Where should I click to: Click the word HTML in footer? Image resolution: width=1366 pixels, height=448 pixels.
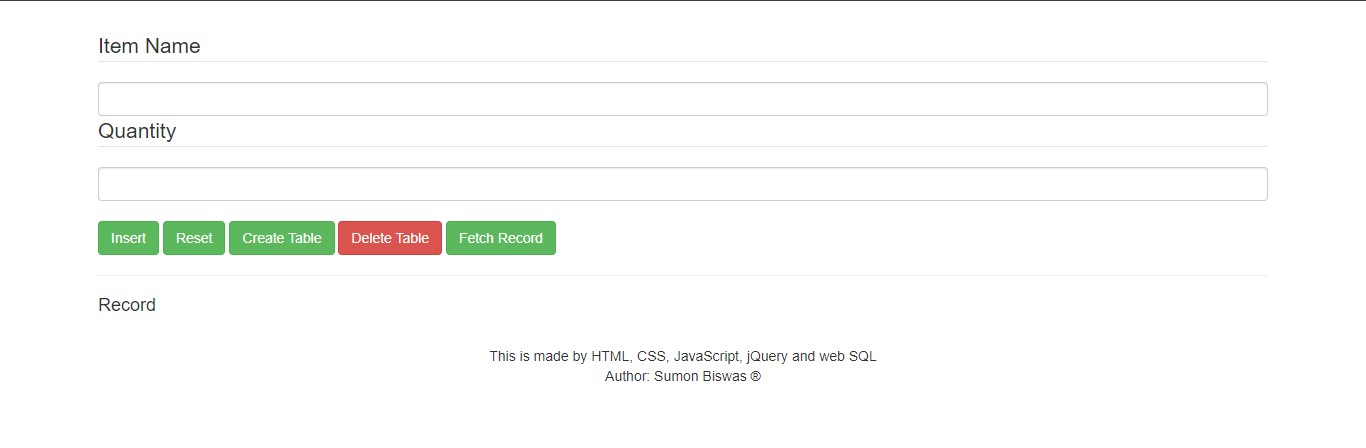[x=611, y=356]
